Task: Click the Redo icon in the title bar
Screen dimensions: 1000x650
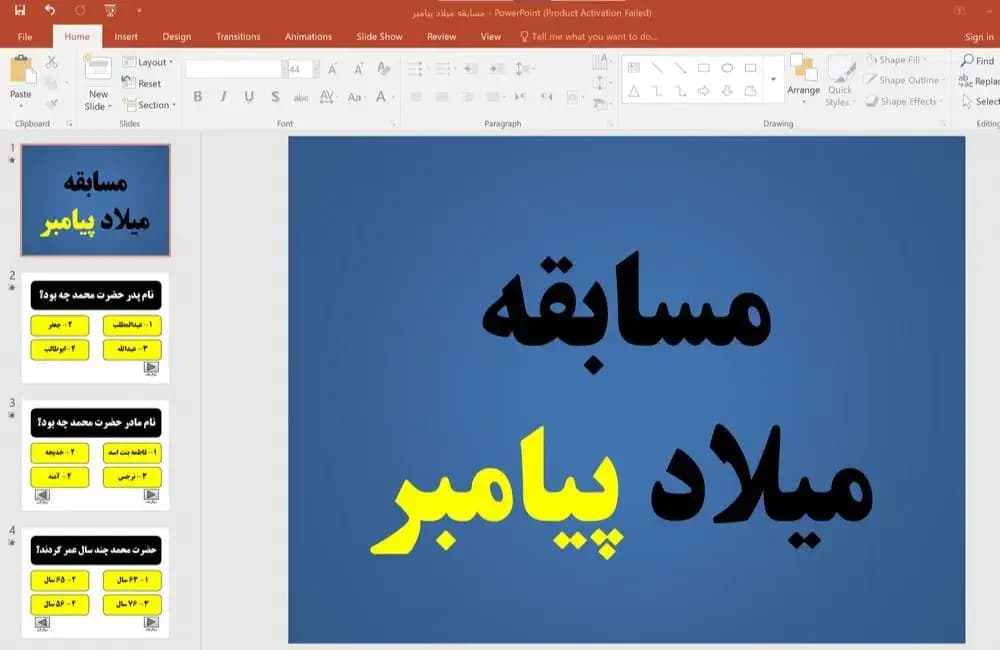Action: point(80,10)
